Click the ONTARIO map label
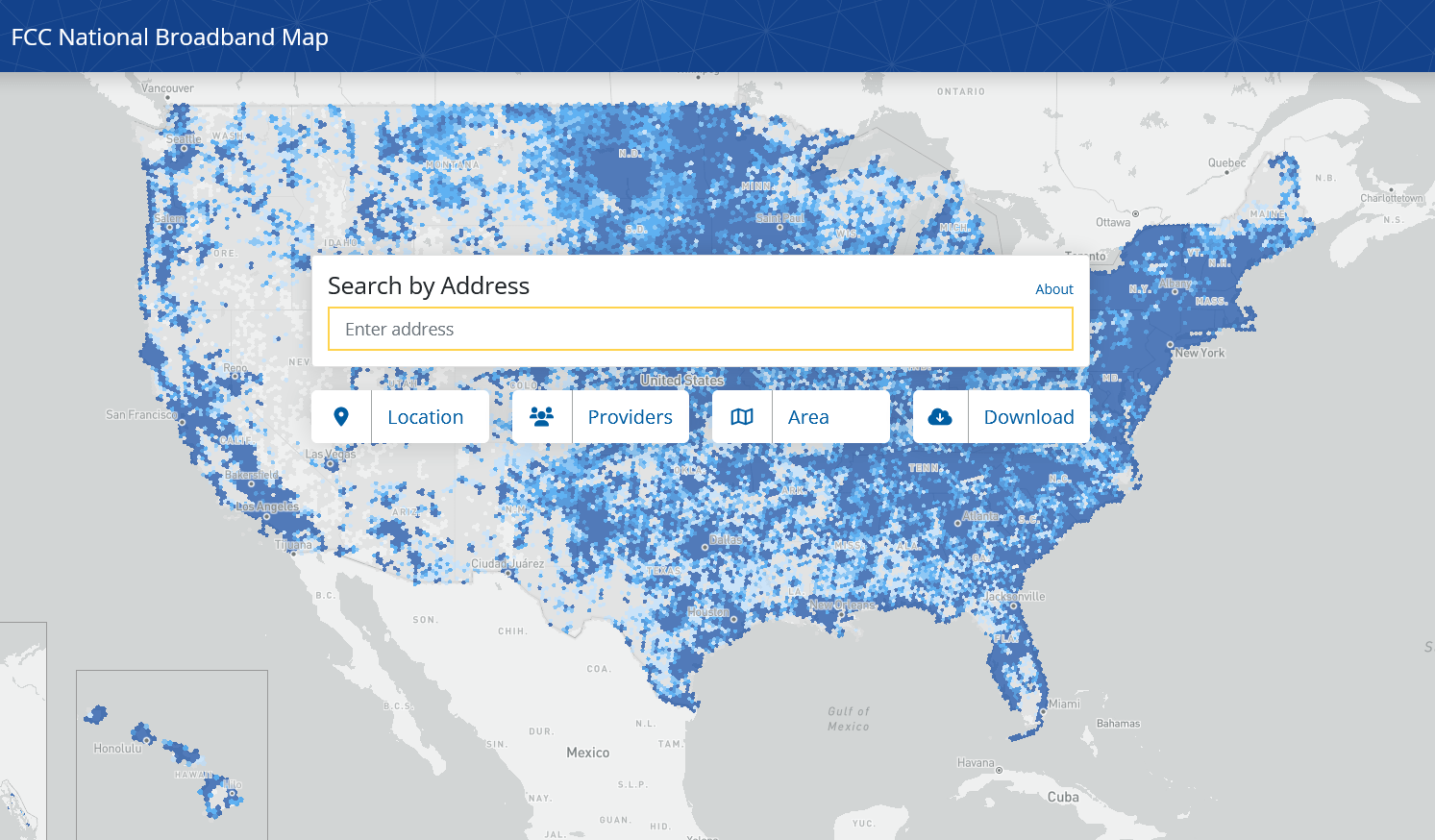This screenshot has height=840, width=1435. coord(961,92)
